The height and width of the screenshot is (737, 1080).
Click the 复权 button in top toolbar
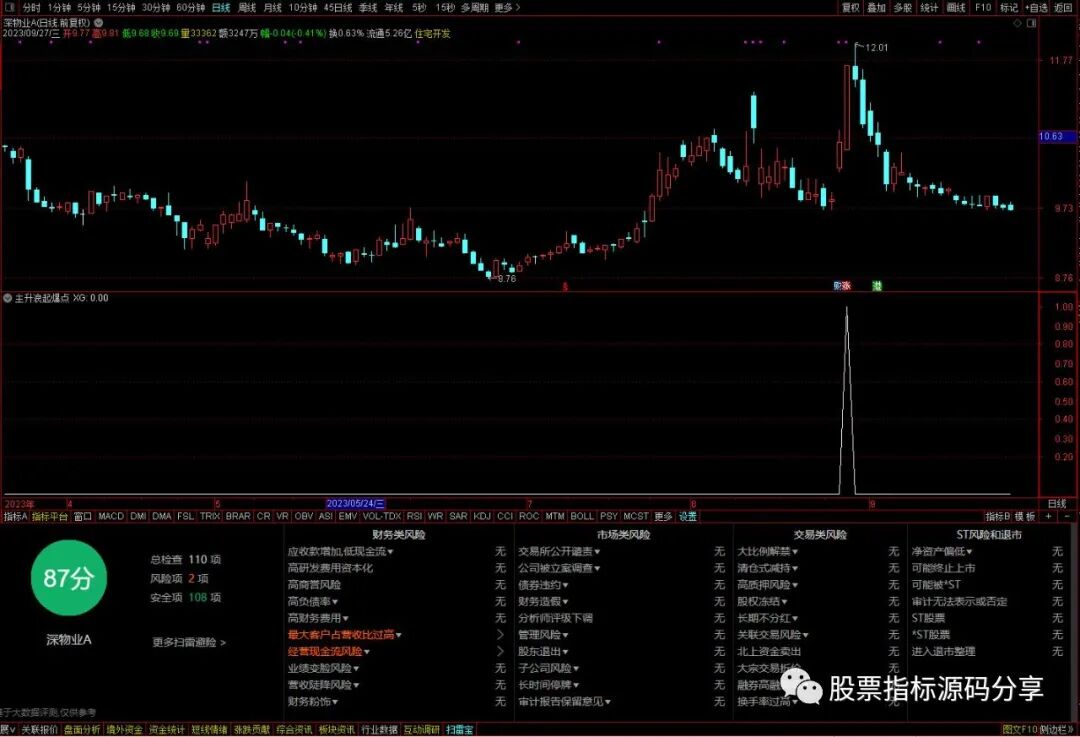(x=851, y=8)
